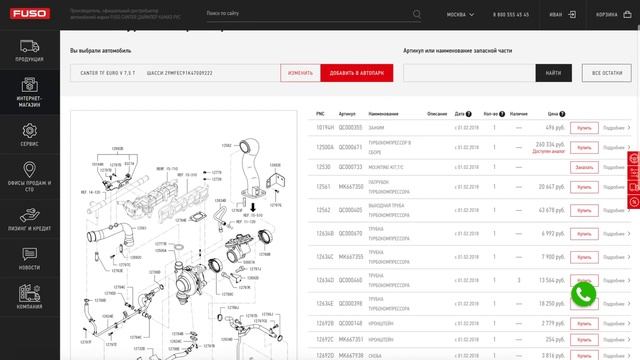
Task: Click the PNC column header
Action: tap(320, 114)
